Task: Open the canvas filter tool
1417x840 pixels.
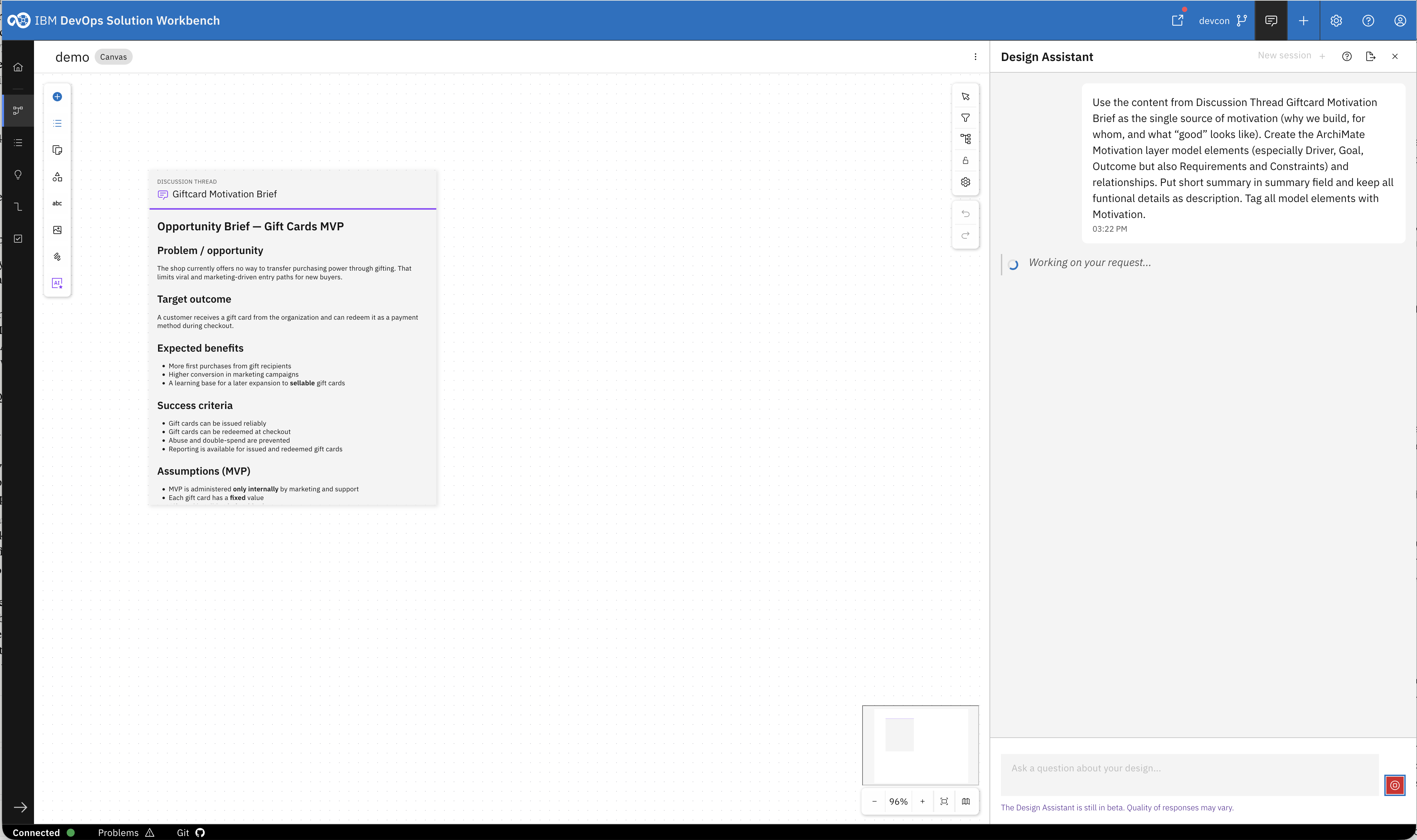Action: pos(965,118)
